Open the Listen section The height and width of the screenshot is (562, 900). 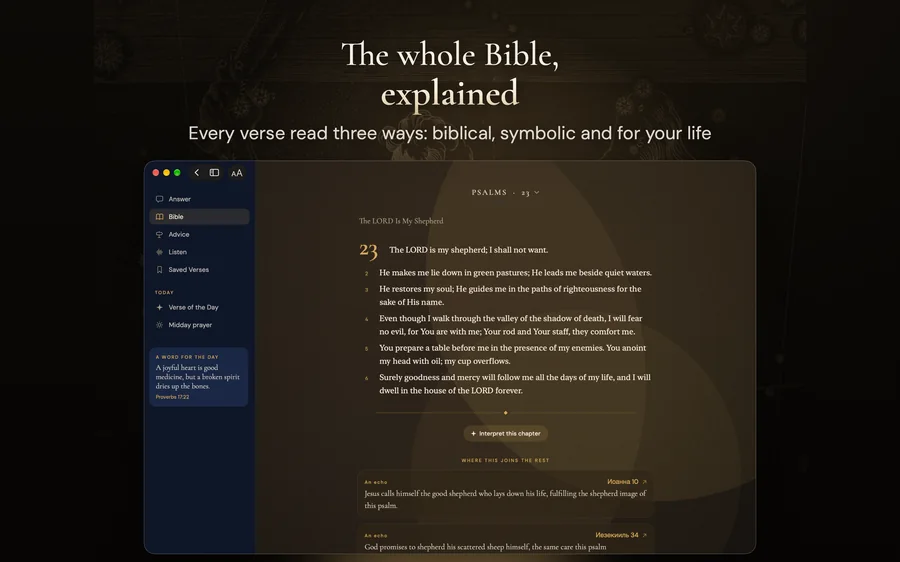pyautogui.click(x=199, y=252)
